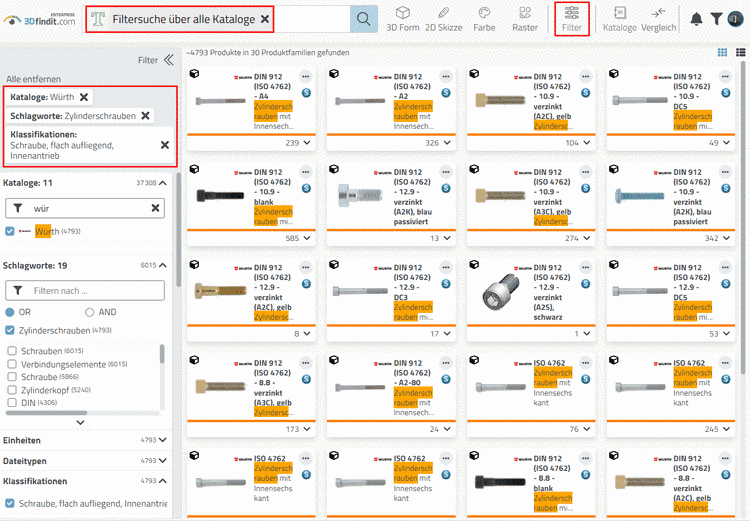Open the DIN 912 12.9 schwarz socket thumbnail
The height and width of the screenshot is (521, 750).
pyautogui.click(x=500, y=292)
